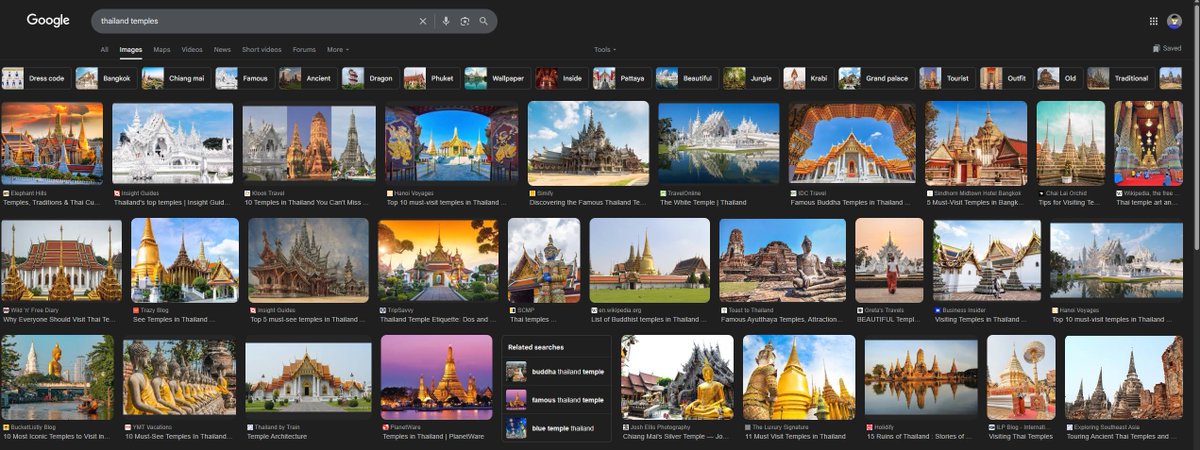The width and height of the screenshot is (1200, 450).
Task: Open related search 'buddha thailand temple'
Action: click(x=556, y=372)
